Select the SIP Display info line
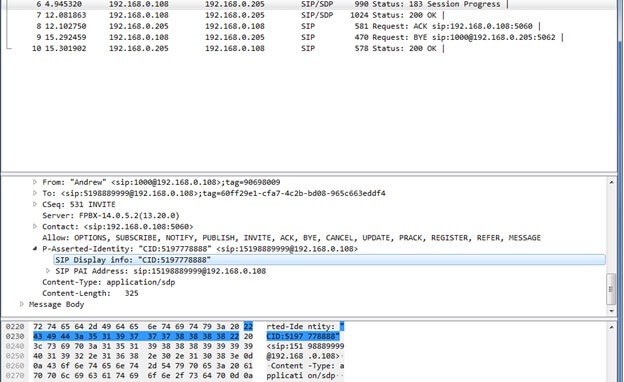624x382 pixels. pyautogui.click(x=330, y=260)
